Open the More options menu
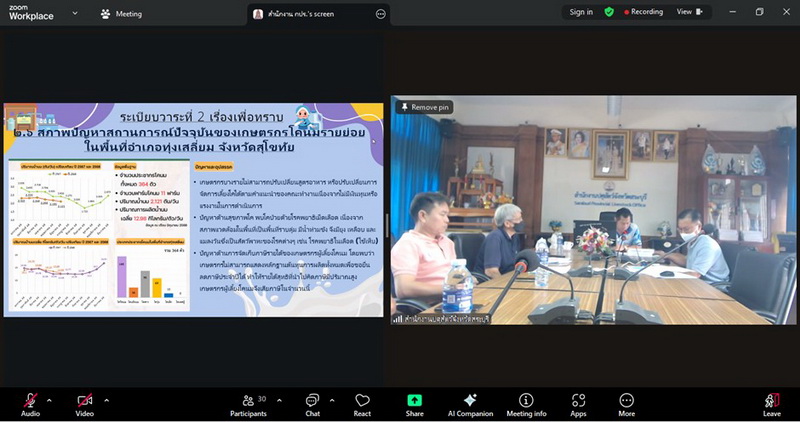This screenshot has width=800, height=422. coord(626,403)
